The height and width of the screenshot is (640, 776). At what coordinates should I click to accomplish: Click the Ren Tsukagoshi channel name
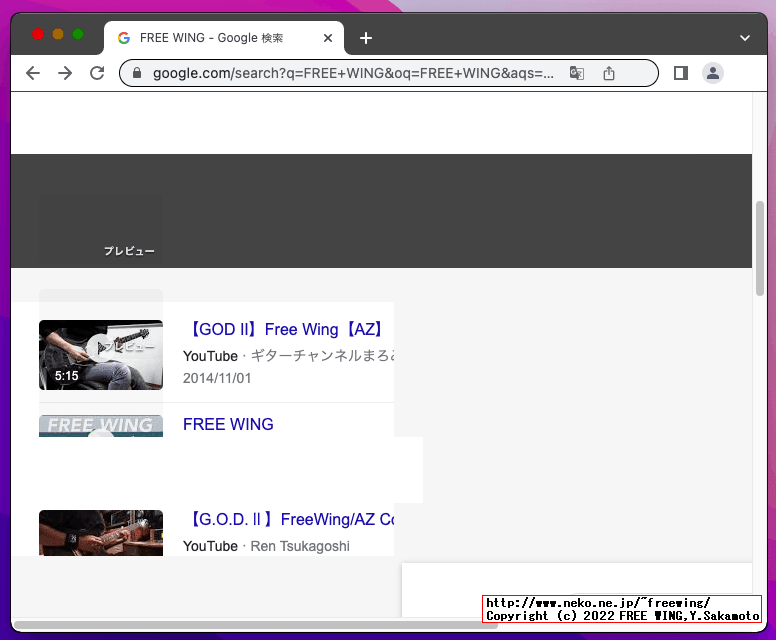[300, 546]
